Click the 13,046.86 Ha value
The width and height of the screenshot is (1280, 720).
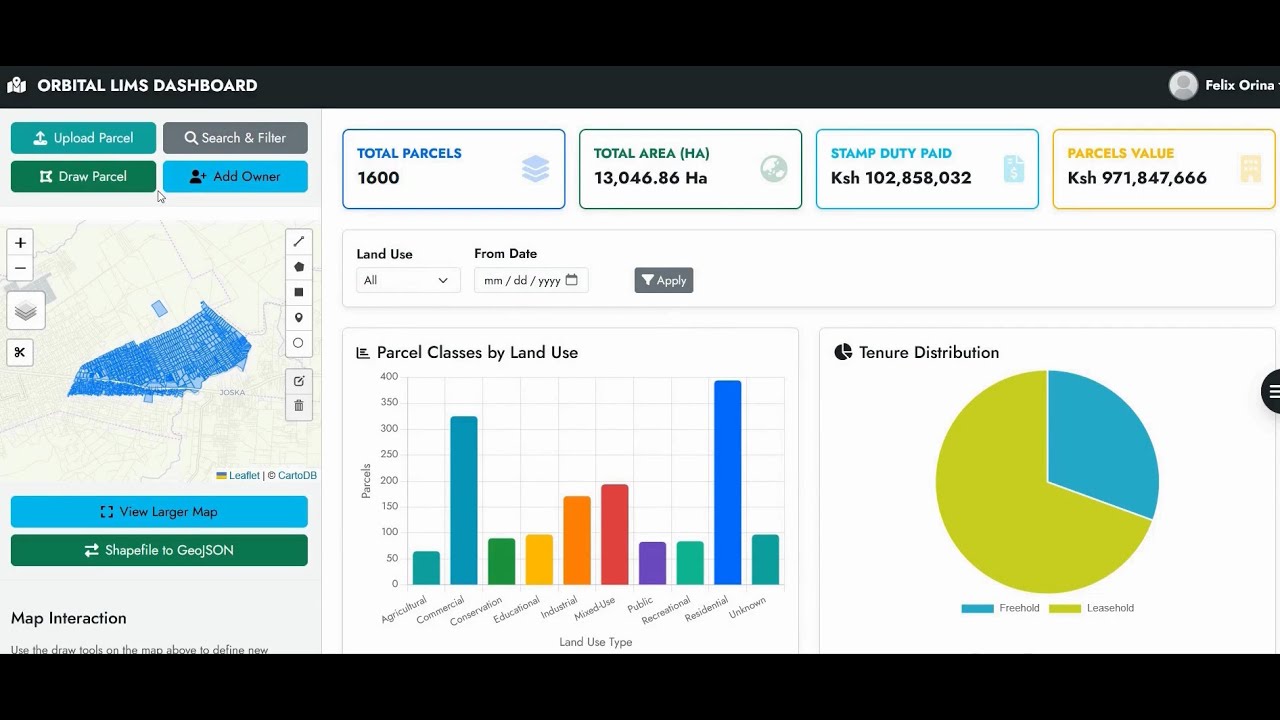point(650,178)
